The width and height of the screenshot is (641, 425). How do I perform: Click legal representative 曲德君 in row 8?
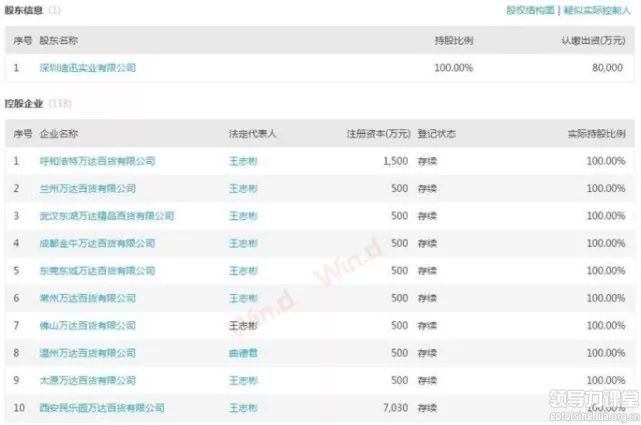coord(243,353)
